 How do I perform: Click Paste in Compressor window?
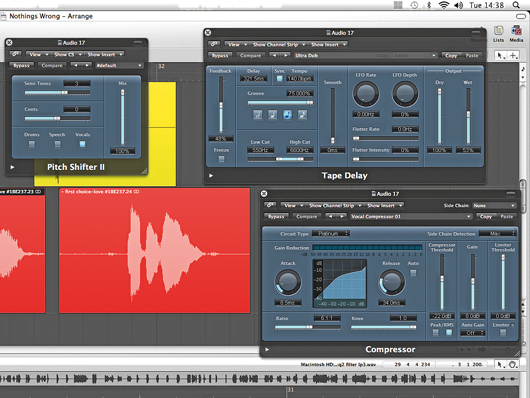click(506, 216)
